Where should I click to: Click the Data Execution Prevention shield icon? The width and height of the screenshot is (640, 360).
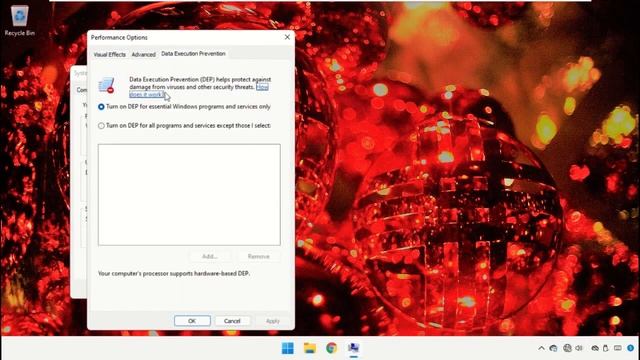[107, 85]
